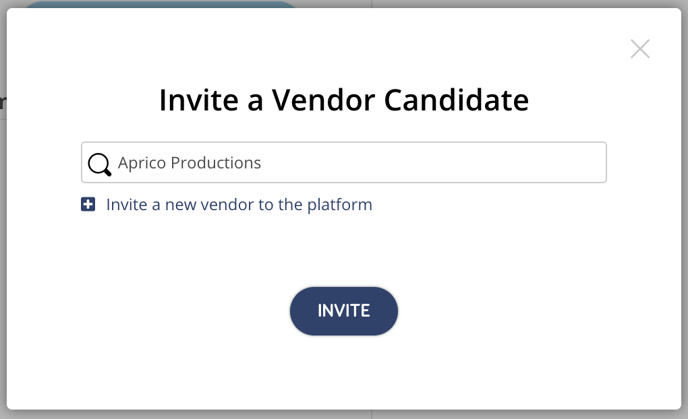Click the Aprico Productions text in the search box
This screenshot has height=419, width=688.
click(x=189, y=163)
